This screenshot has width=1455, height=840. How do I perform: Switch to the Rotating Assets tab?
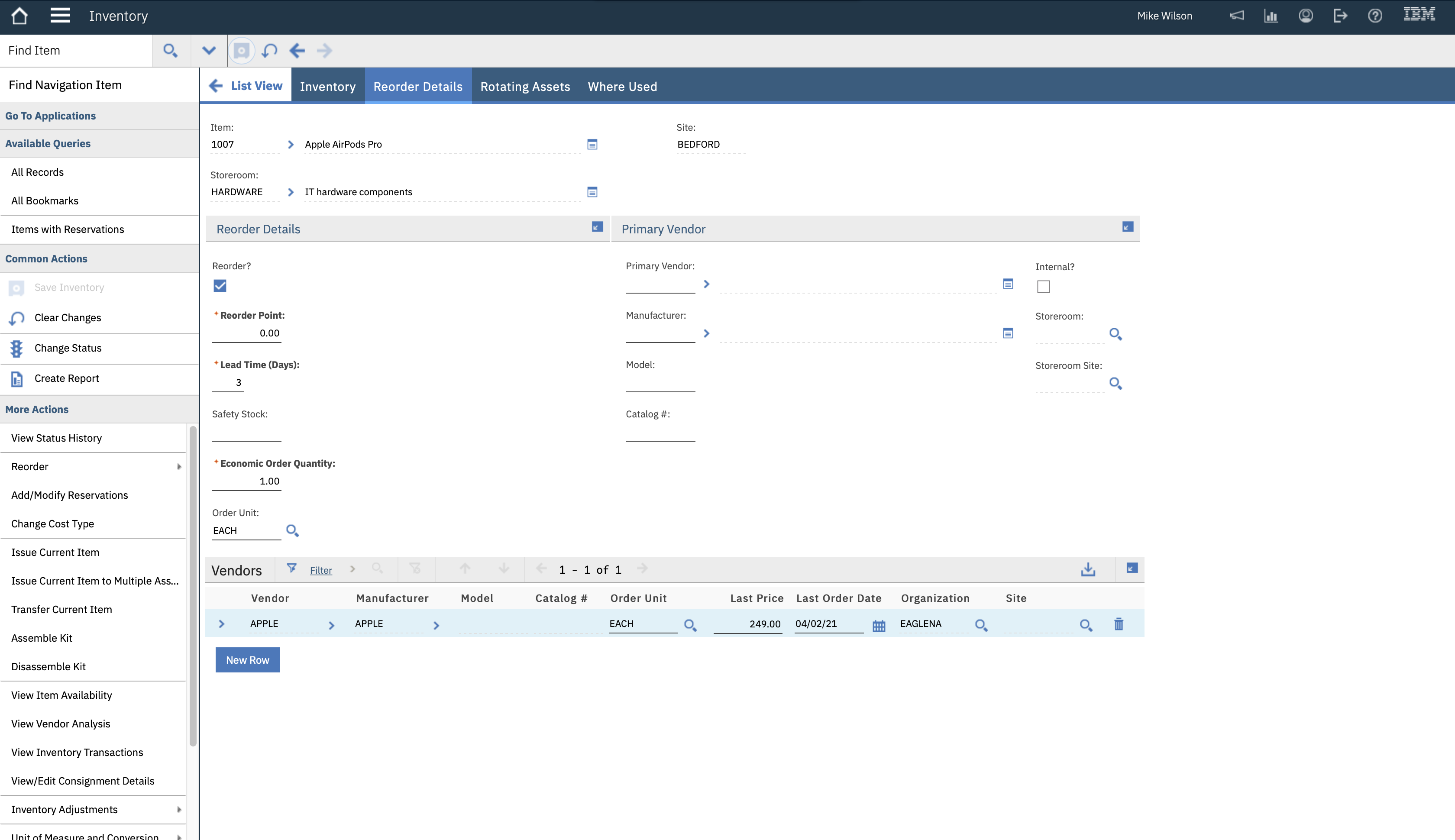coord(525,87)
